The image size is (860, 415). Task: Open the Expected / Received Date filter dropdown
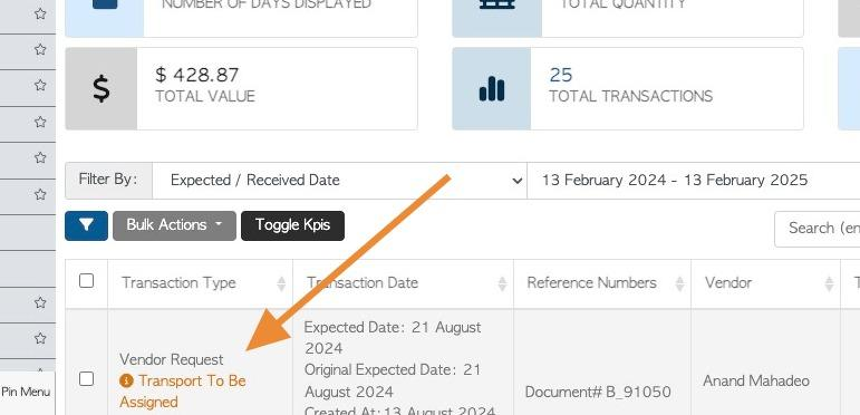tap(340, 180)
